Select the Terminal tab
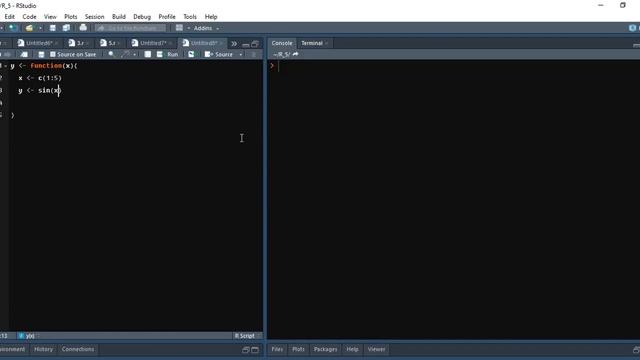Image resolution: width=640 pixels, height=360 pixels. (x=312, y=43)
